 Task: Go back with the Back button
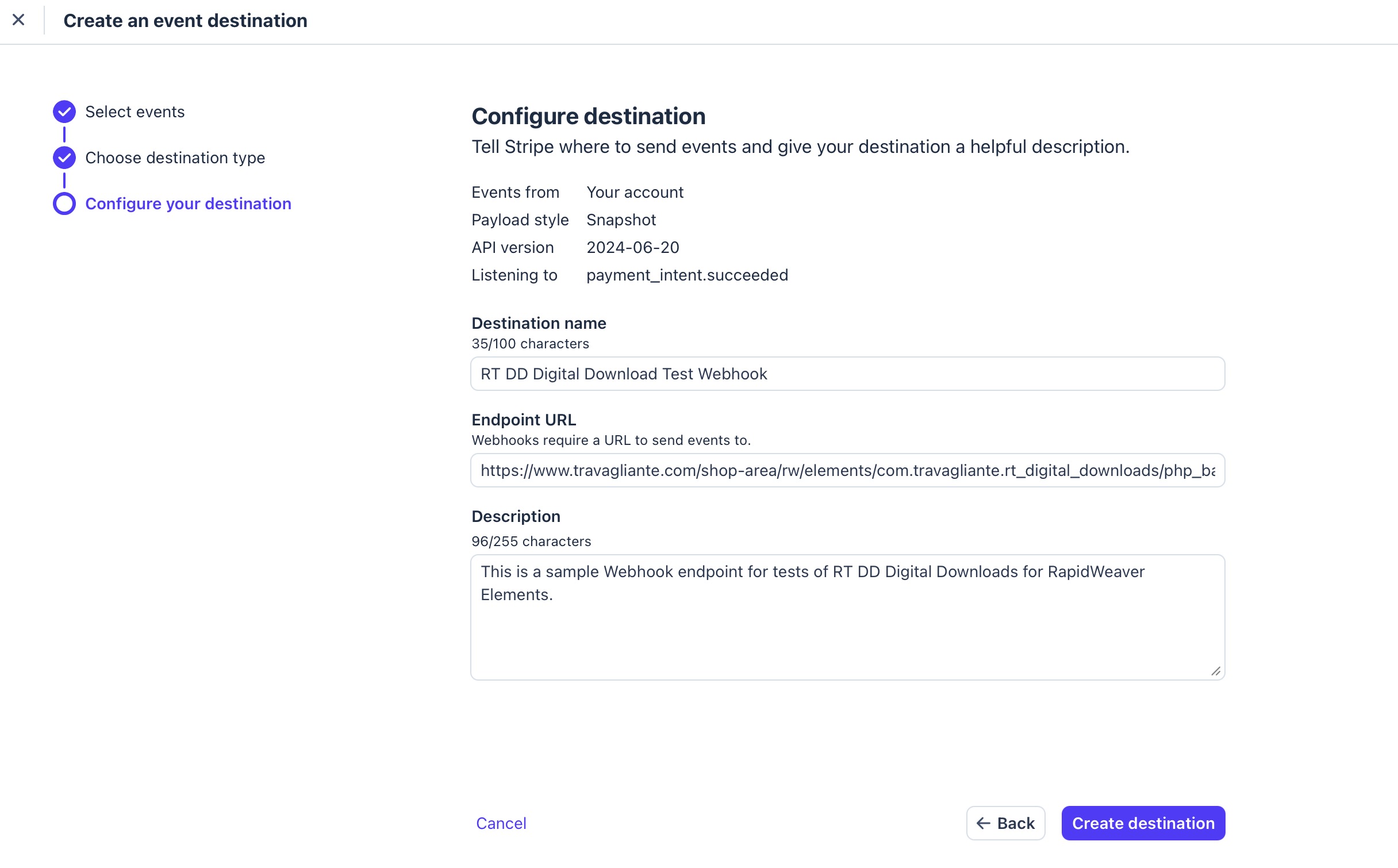(1005, 823)
